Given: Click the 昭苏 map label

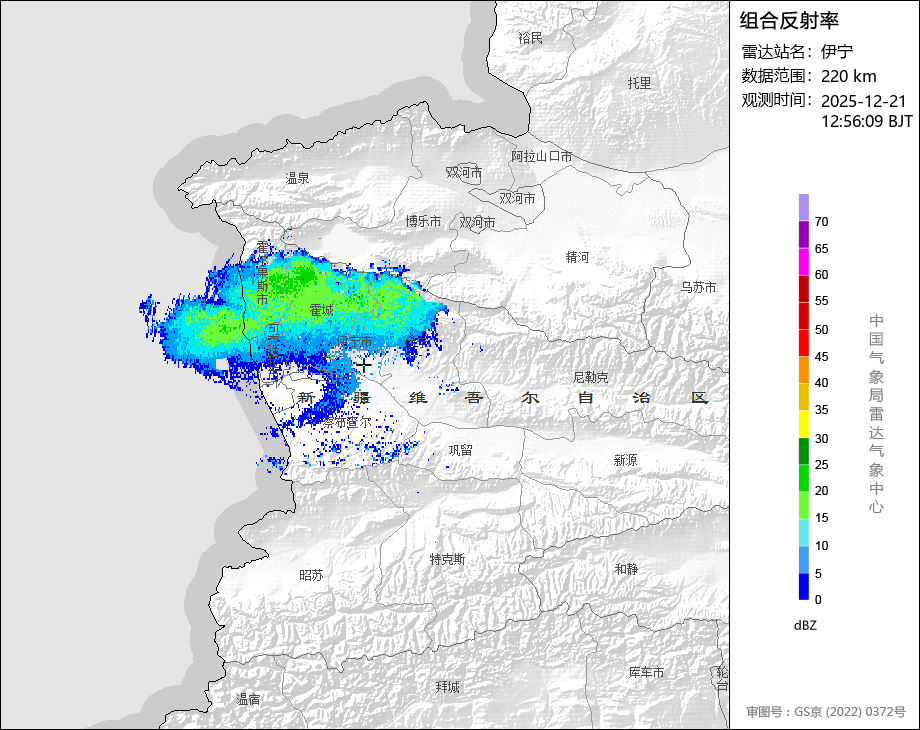Looking at the screenshot, I should pyautogui.click(x=311, y=576).
